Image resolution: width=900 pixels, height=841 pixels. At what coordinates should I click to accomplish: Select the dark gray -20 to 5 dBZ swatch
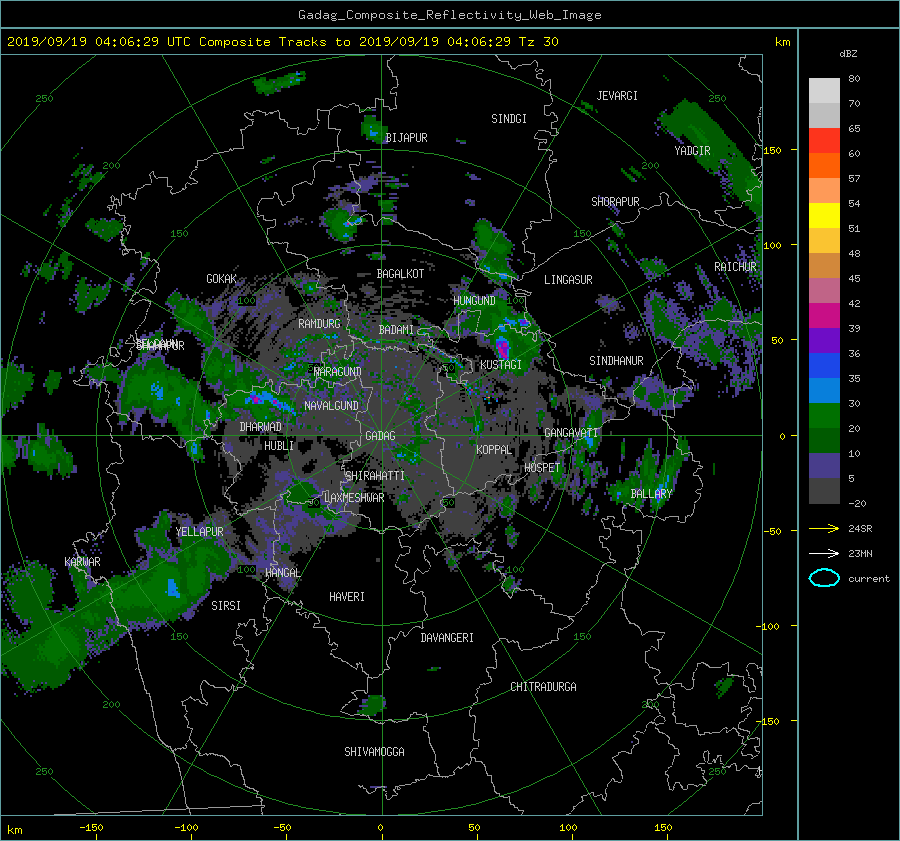[x=824, y=491]
